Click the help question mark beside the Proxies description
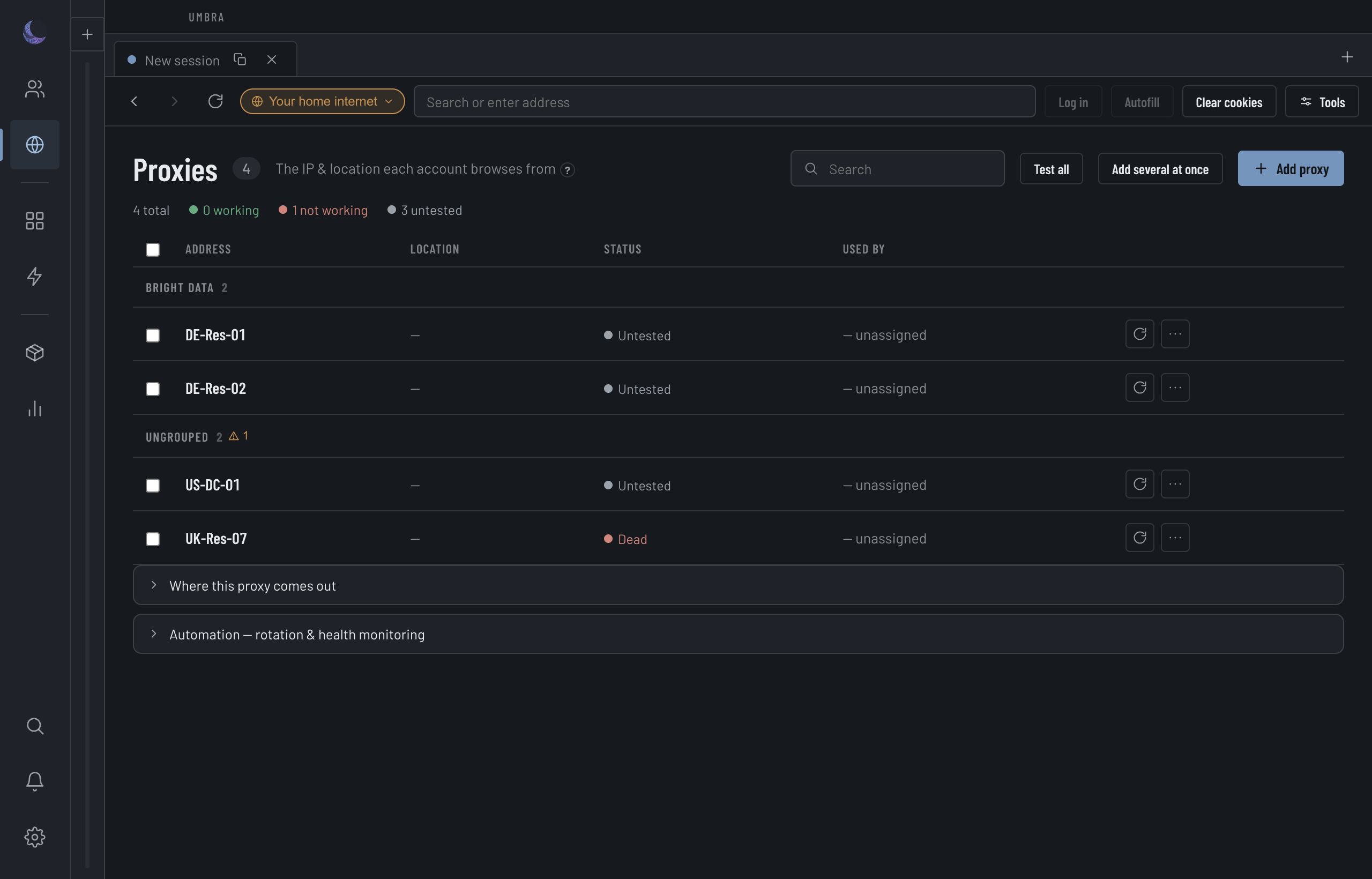 568,170
